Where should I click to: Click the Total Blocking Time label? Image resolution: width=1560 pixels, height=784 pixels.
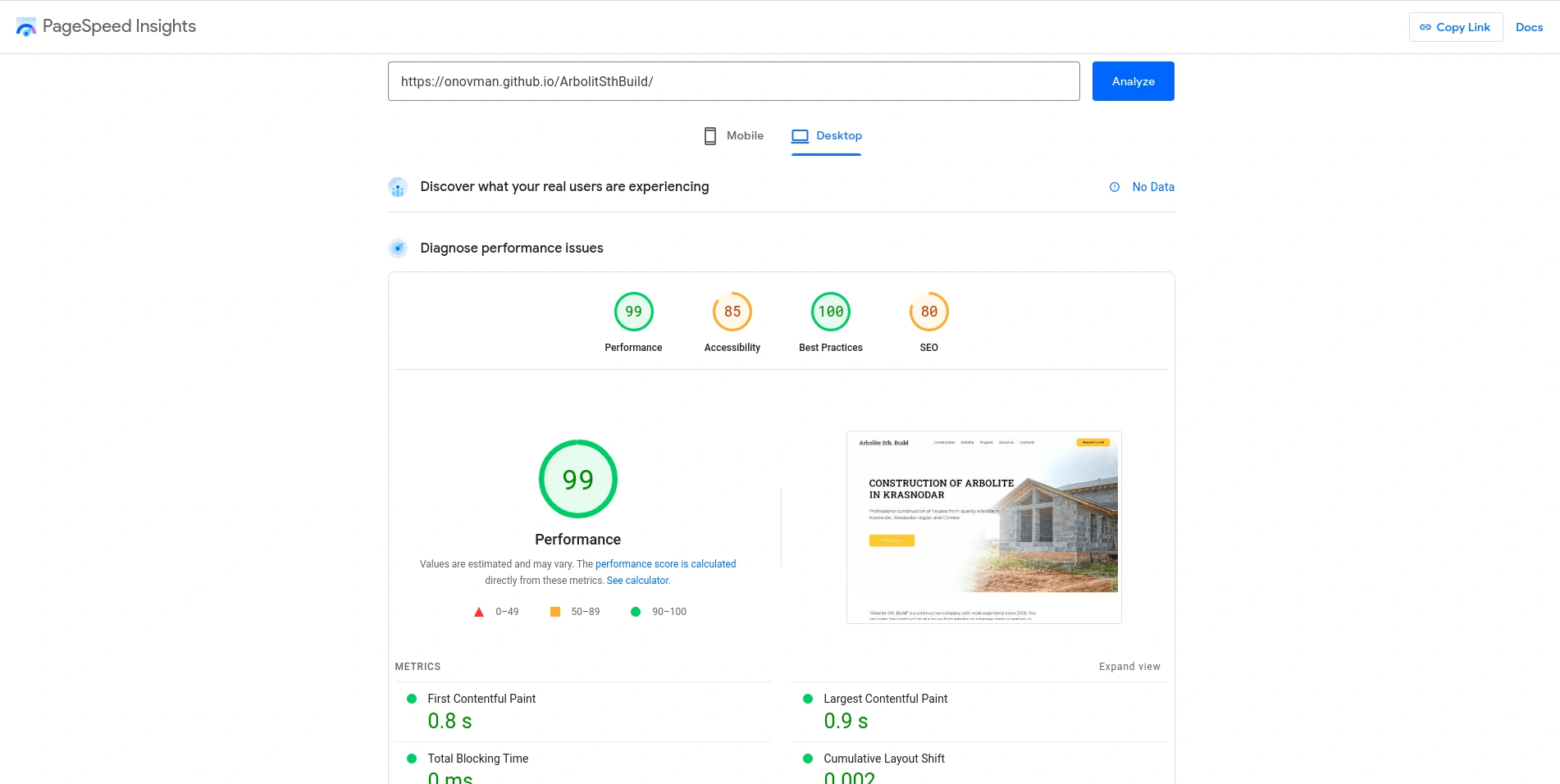click(478, 759)
